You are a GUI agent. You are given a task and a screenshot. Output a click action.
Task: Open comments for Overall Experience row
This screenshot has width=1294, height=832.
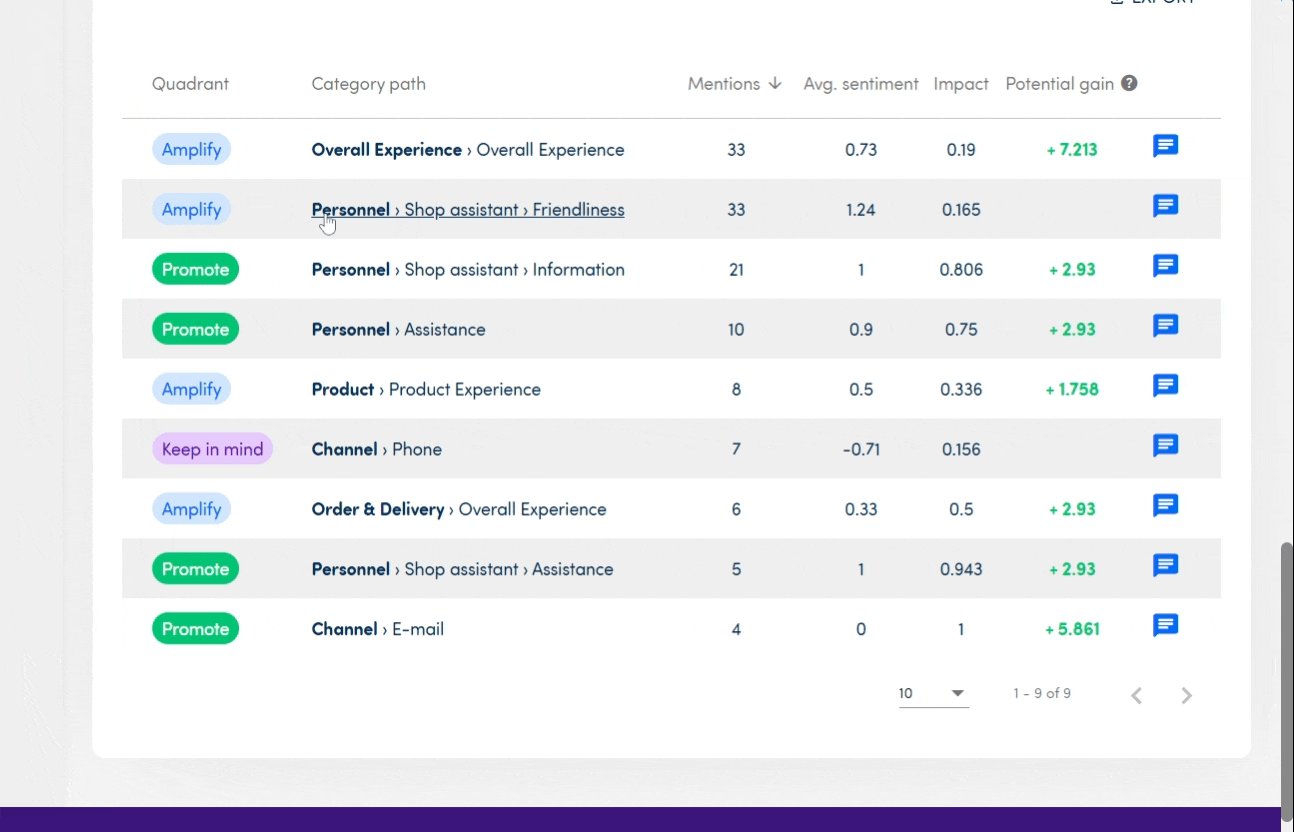point(1165,147)
